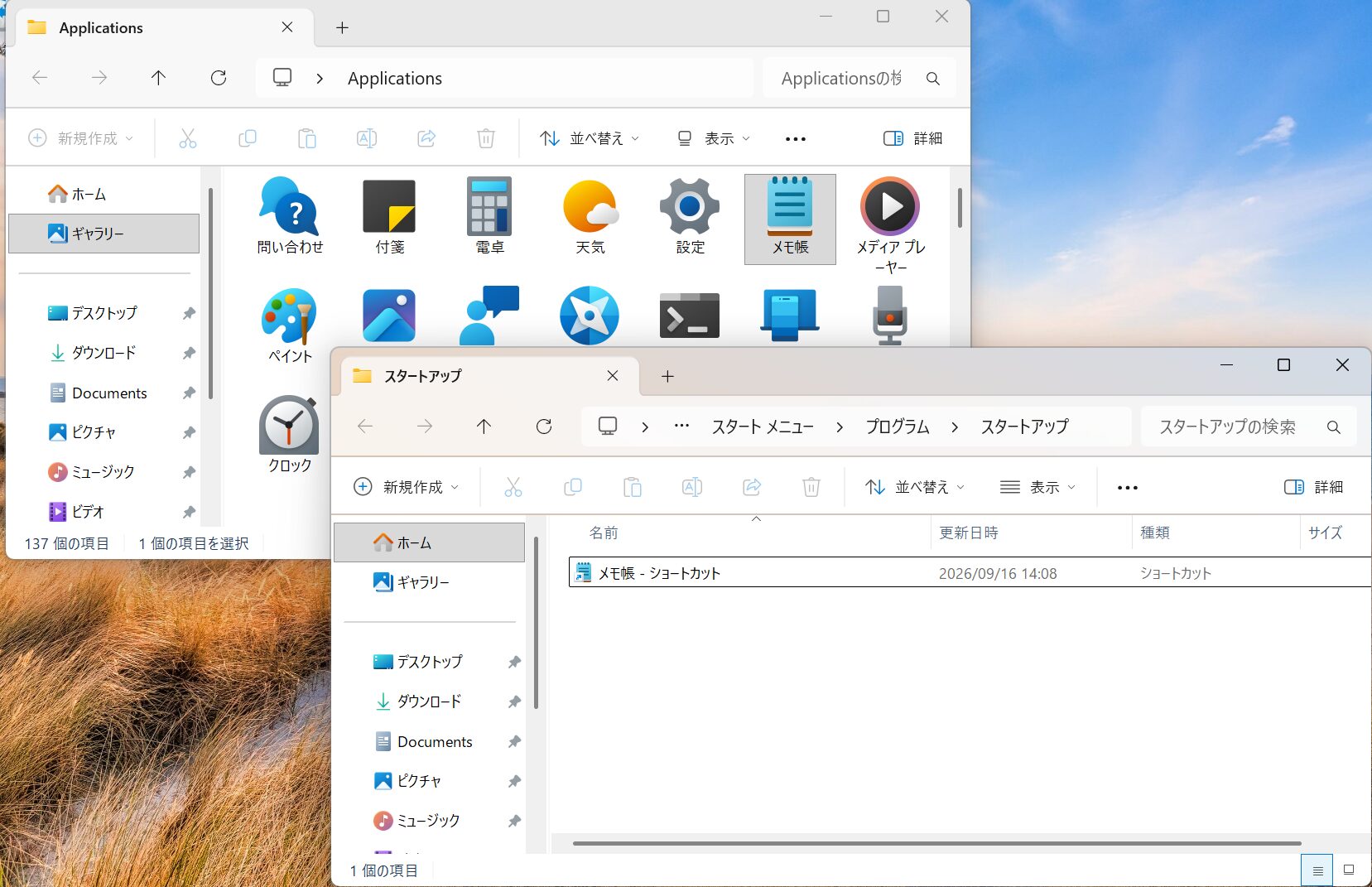Open ギャラリー in Applications sidebar
Screen dimensions: 1372x887
click(104, 234)
